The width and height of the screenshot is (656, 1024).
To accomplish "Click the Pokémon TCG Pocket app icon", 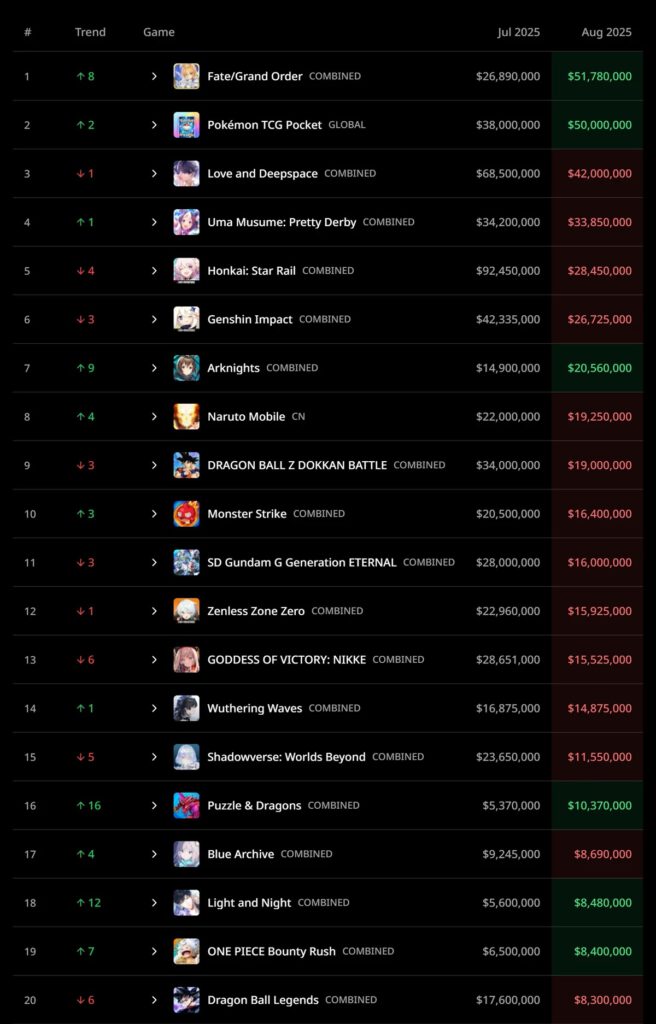I will click(186, 125).
